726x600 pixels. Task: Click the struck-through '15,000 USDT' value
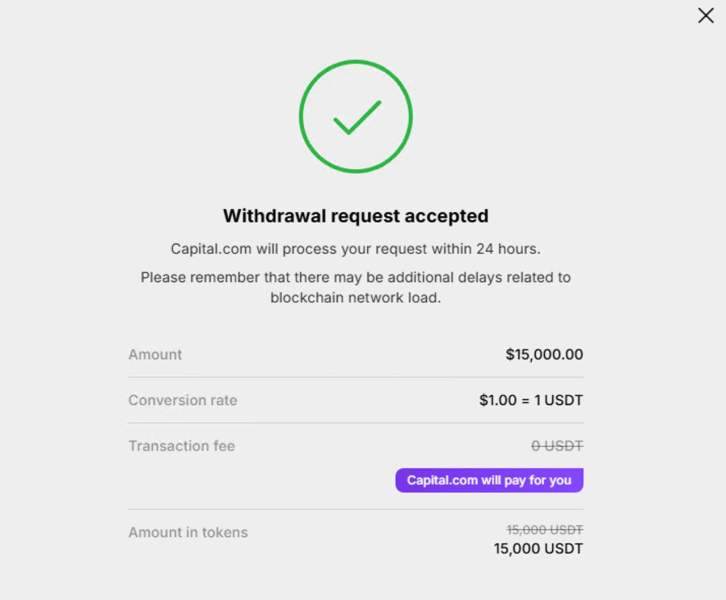coord(544,529)
